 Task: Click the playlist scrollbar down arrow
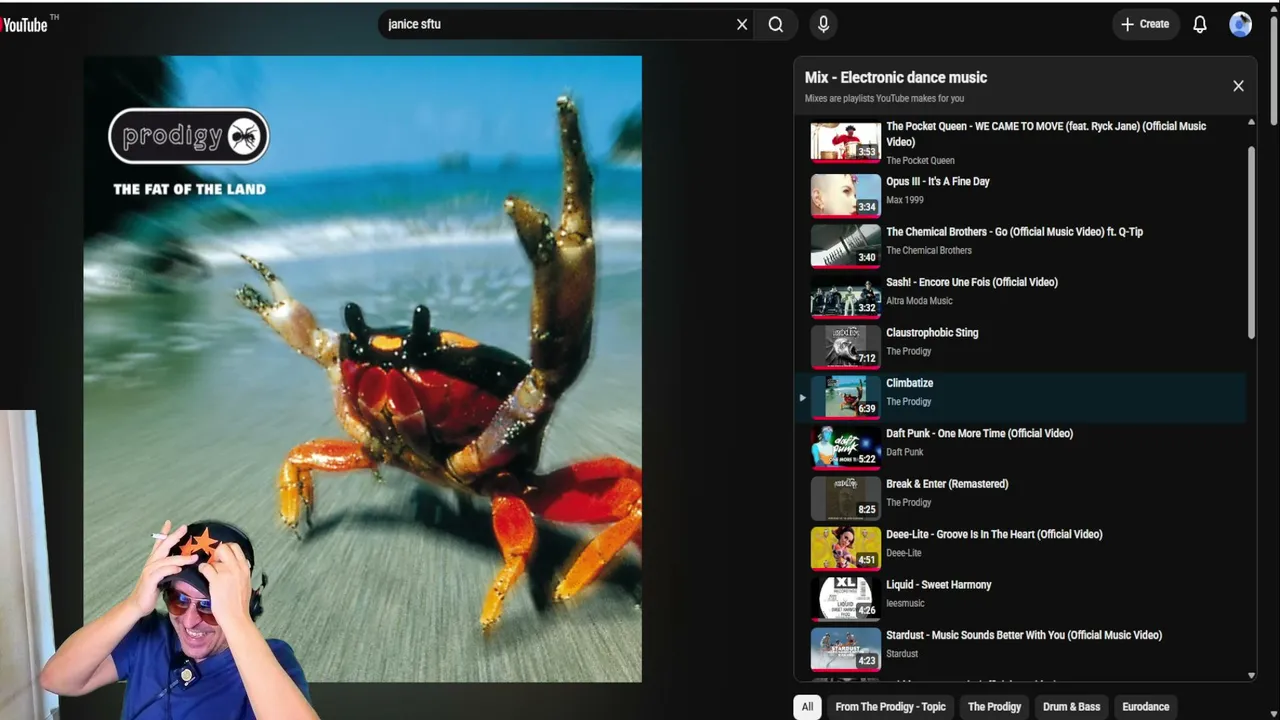(x=1251, y=676)
